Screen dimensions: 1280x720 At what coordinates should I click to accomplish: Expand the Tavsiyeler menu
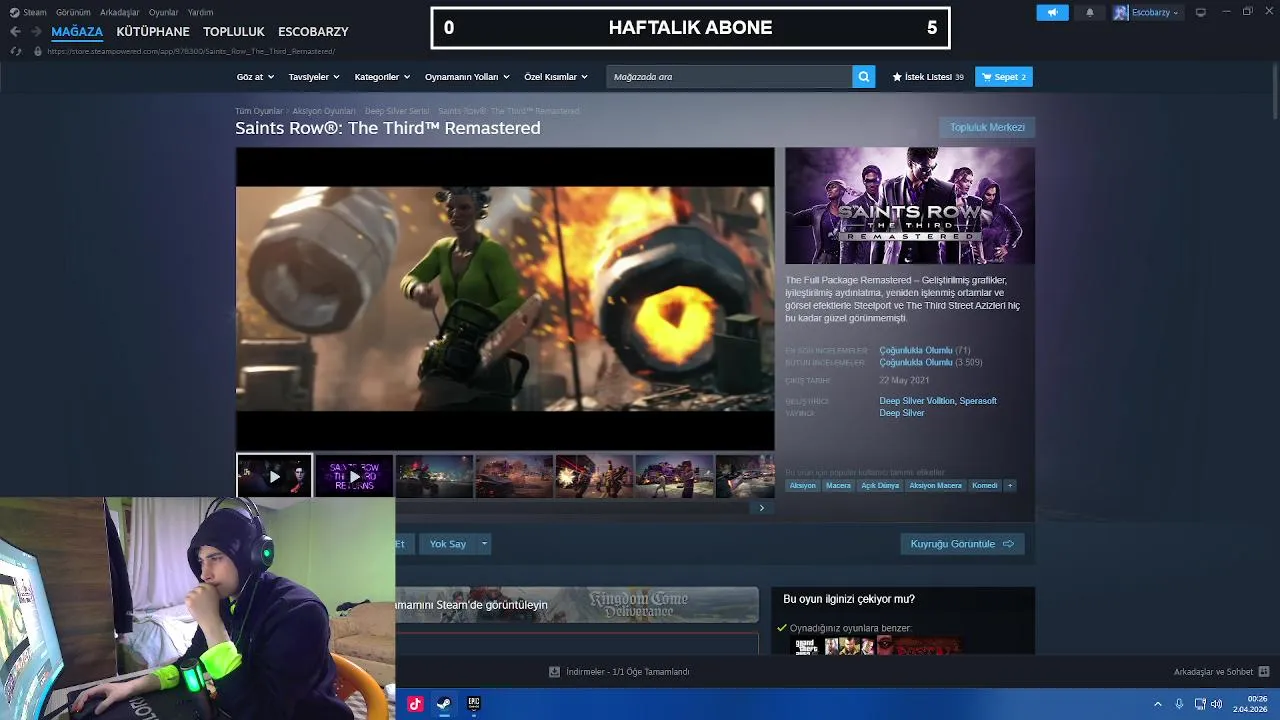click(x=314, y=77)
